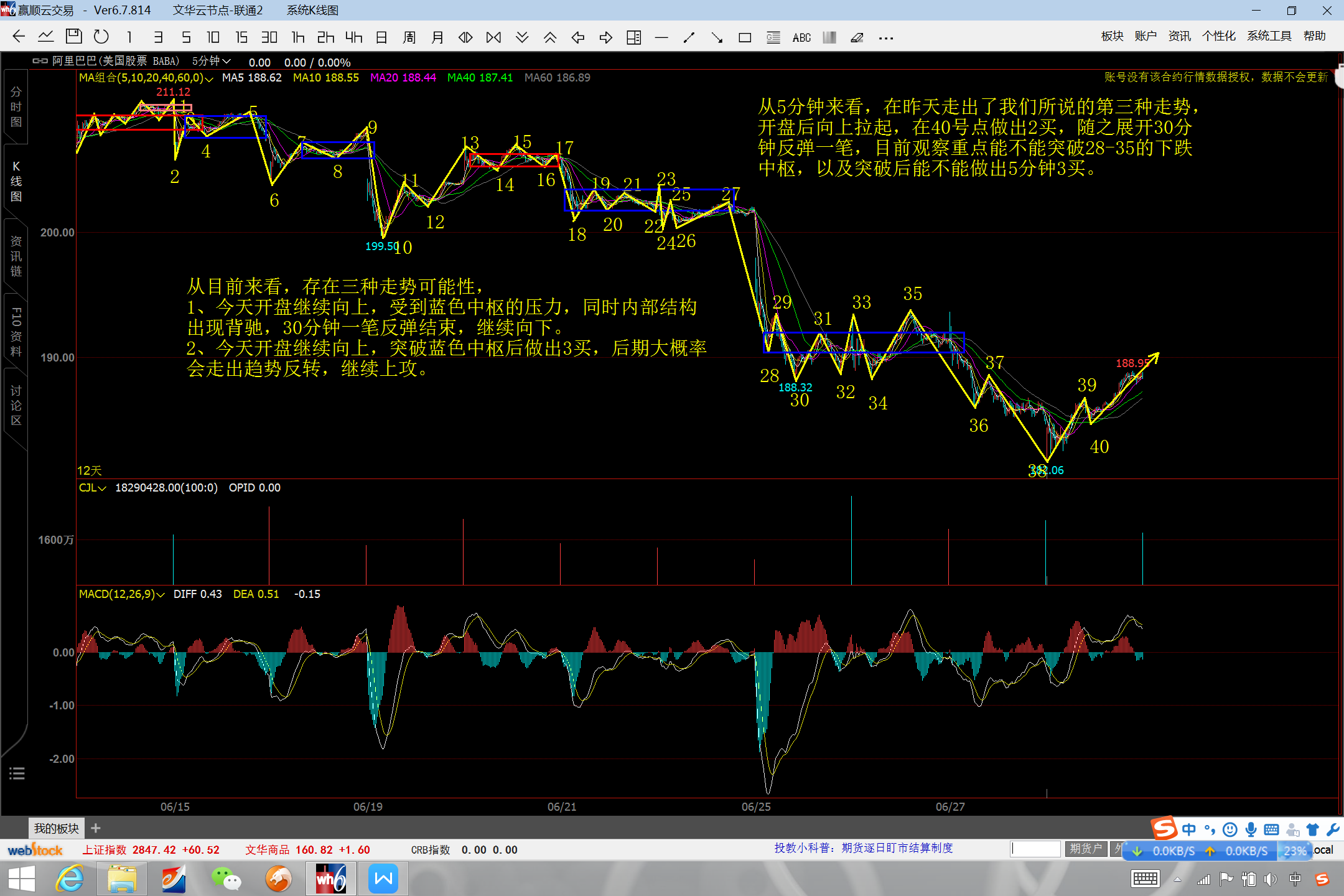Viewport: 1344px width, 896px height.
Task: Select the horizontal line drawing tool
Action: [661, 38]
